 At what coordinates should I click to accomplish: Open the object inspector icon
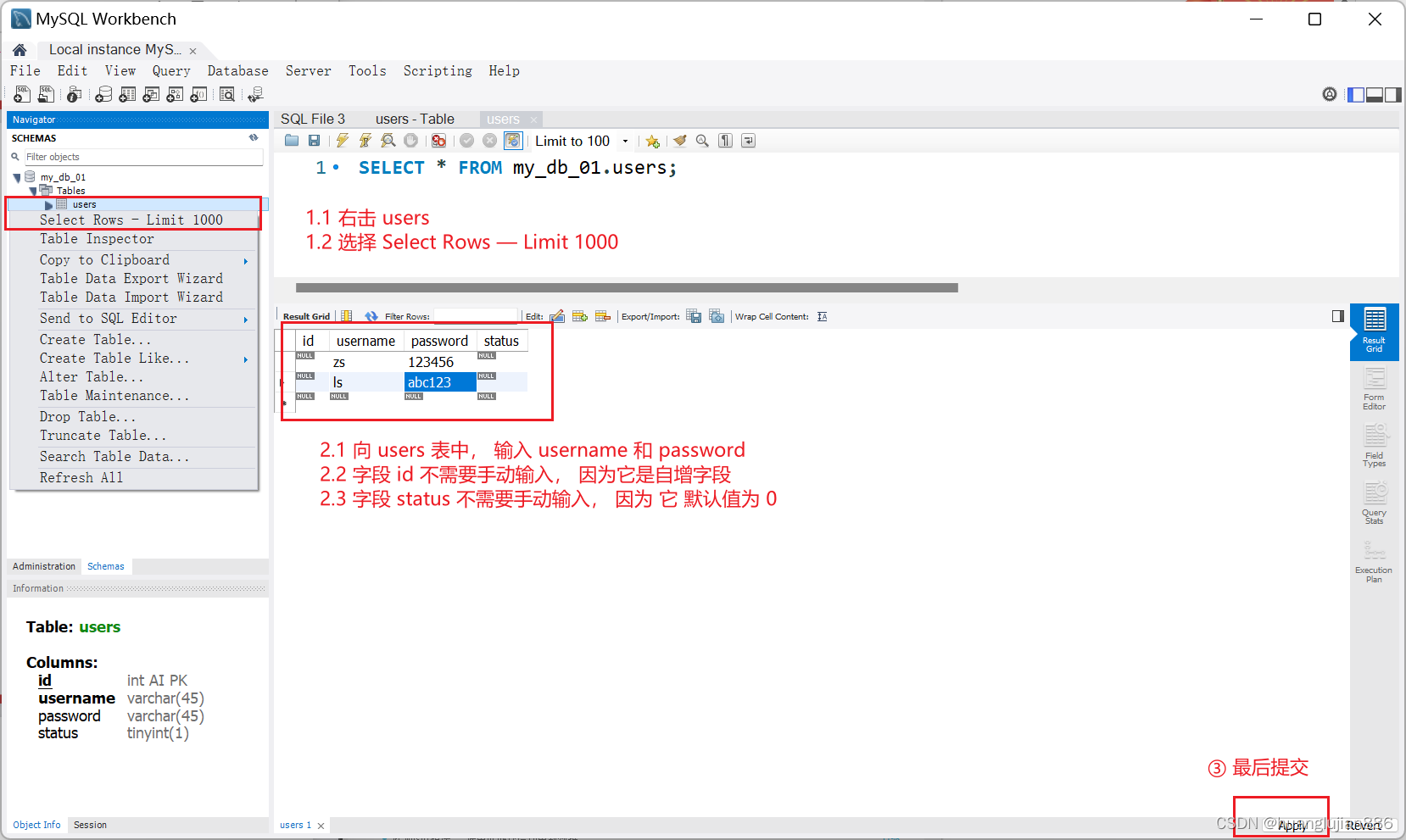pos(75,94)
